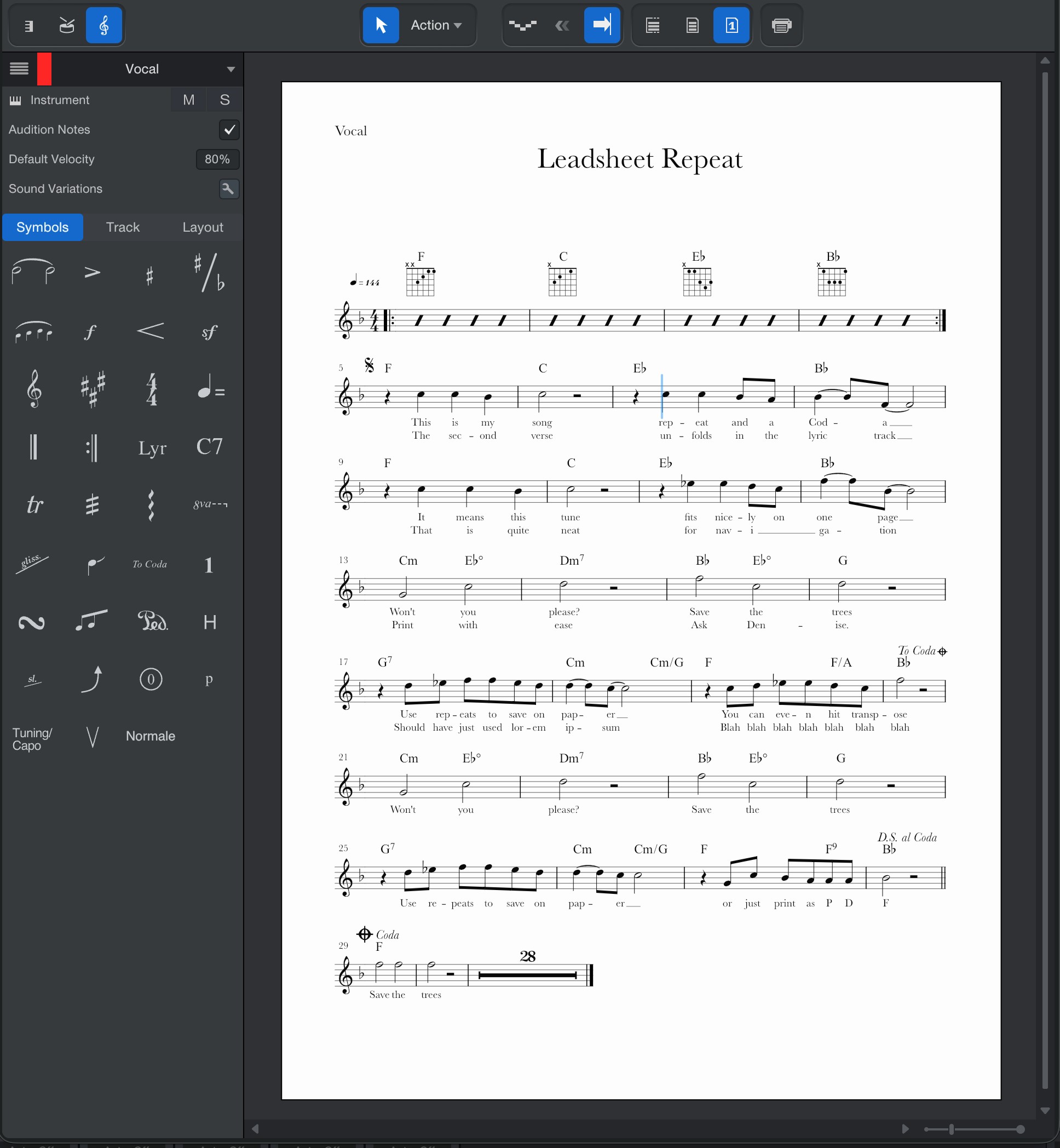Select the sforzando sf symbol

tap(209, 332)
